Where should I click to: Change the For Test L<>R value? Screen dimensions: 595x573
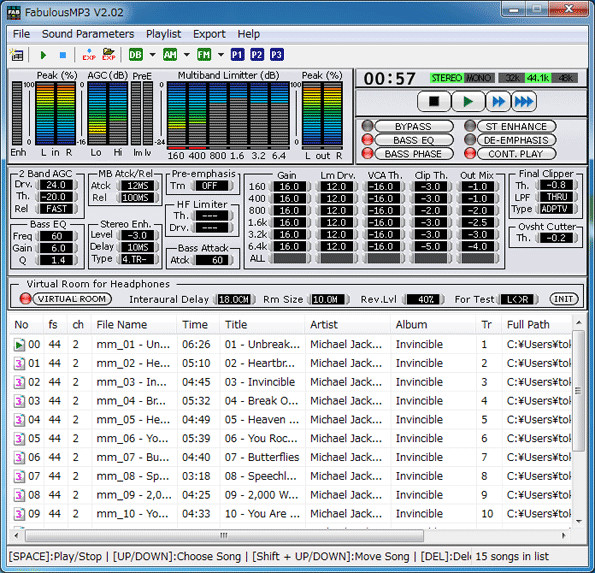coord(518,299)
